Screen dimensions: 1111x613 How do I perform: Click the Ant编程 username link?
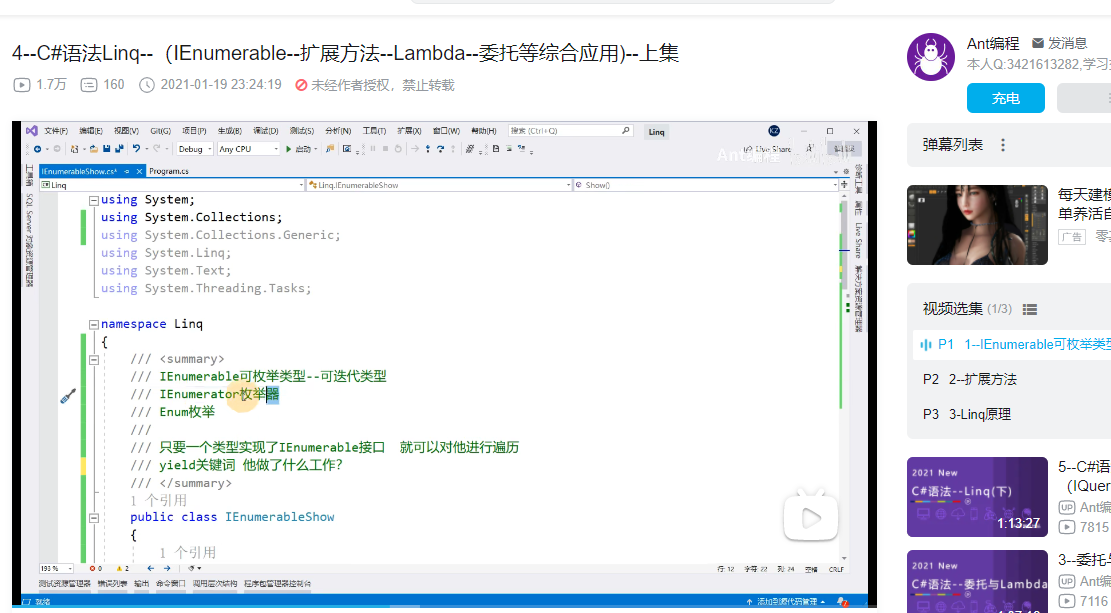pos(993,43)
